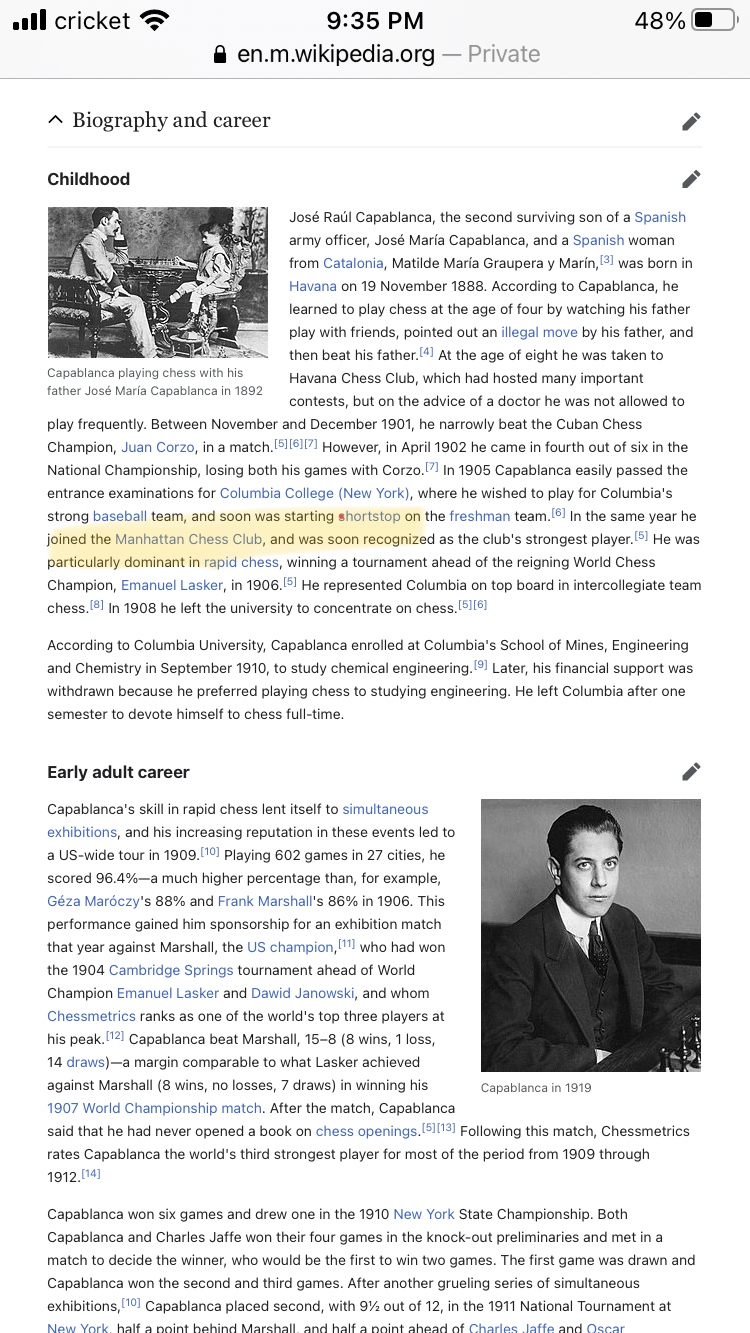Tap the Childhood subsection heading
This screenshot has height=1333, width=750.
[x=89, y=179]
